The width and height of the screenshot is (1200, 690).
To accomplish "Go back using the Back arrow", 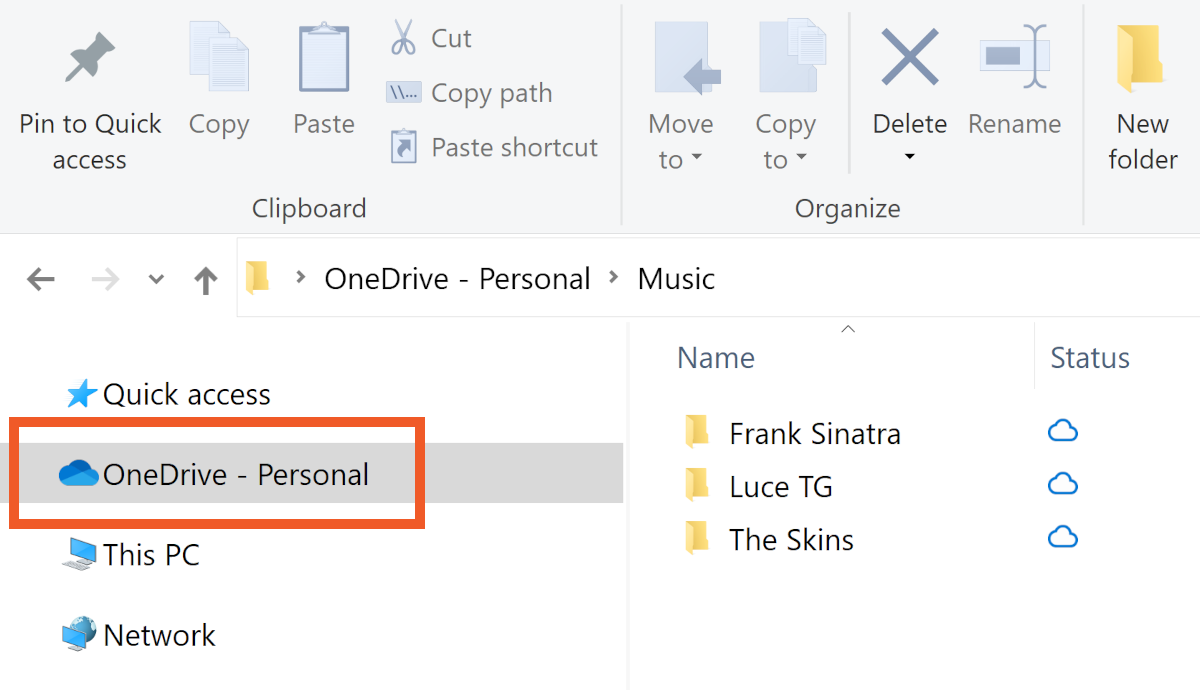I will coord(41,279).
